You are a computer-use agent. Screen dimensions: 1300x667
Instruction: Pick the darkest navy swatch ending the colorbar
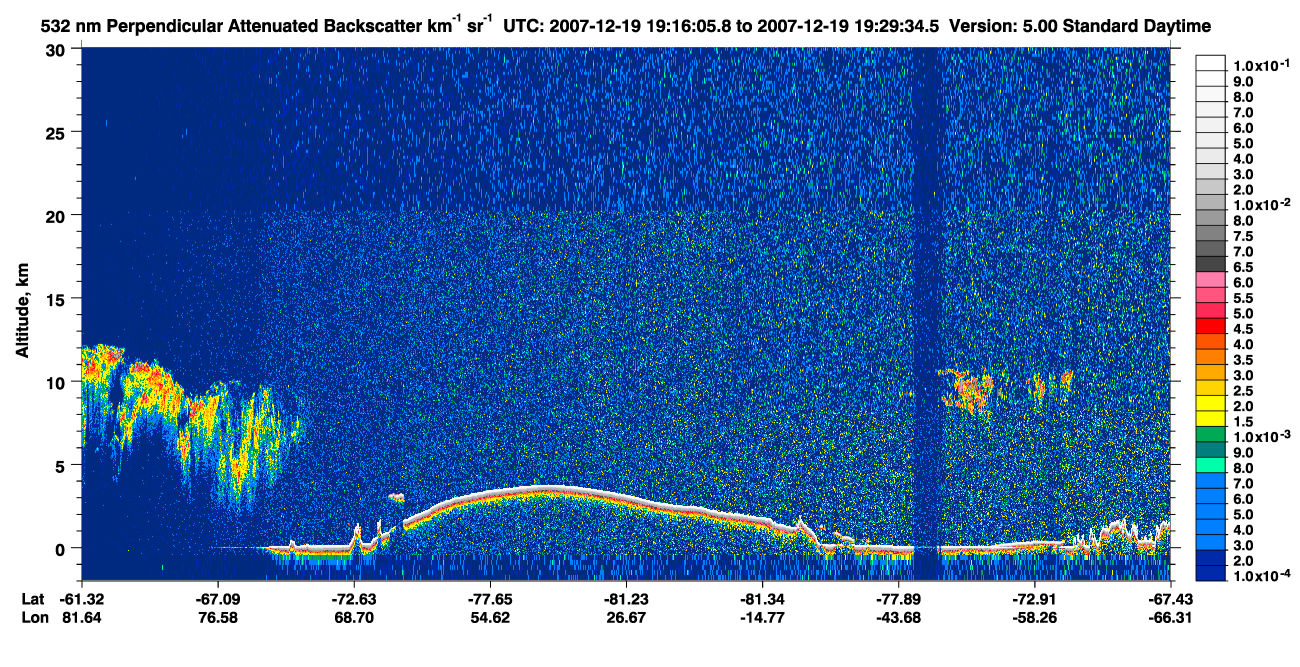1211,574
